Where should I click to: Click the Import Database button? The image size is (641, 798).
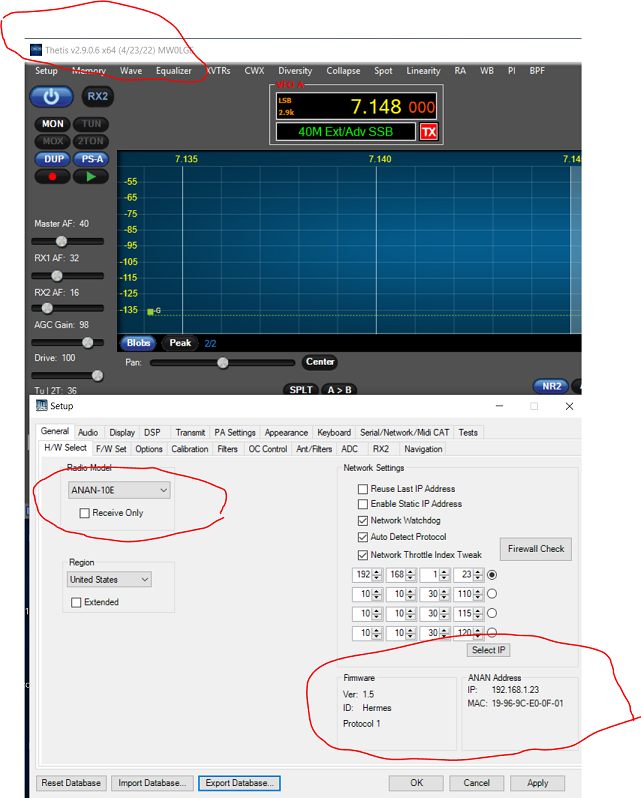(152, 783)
